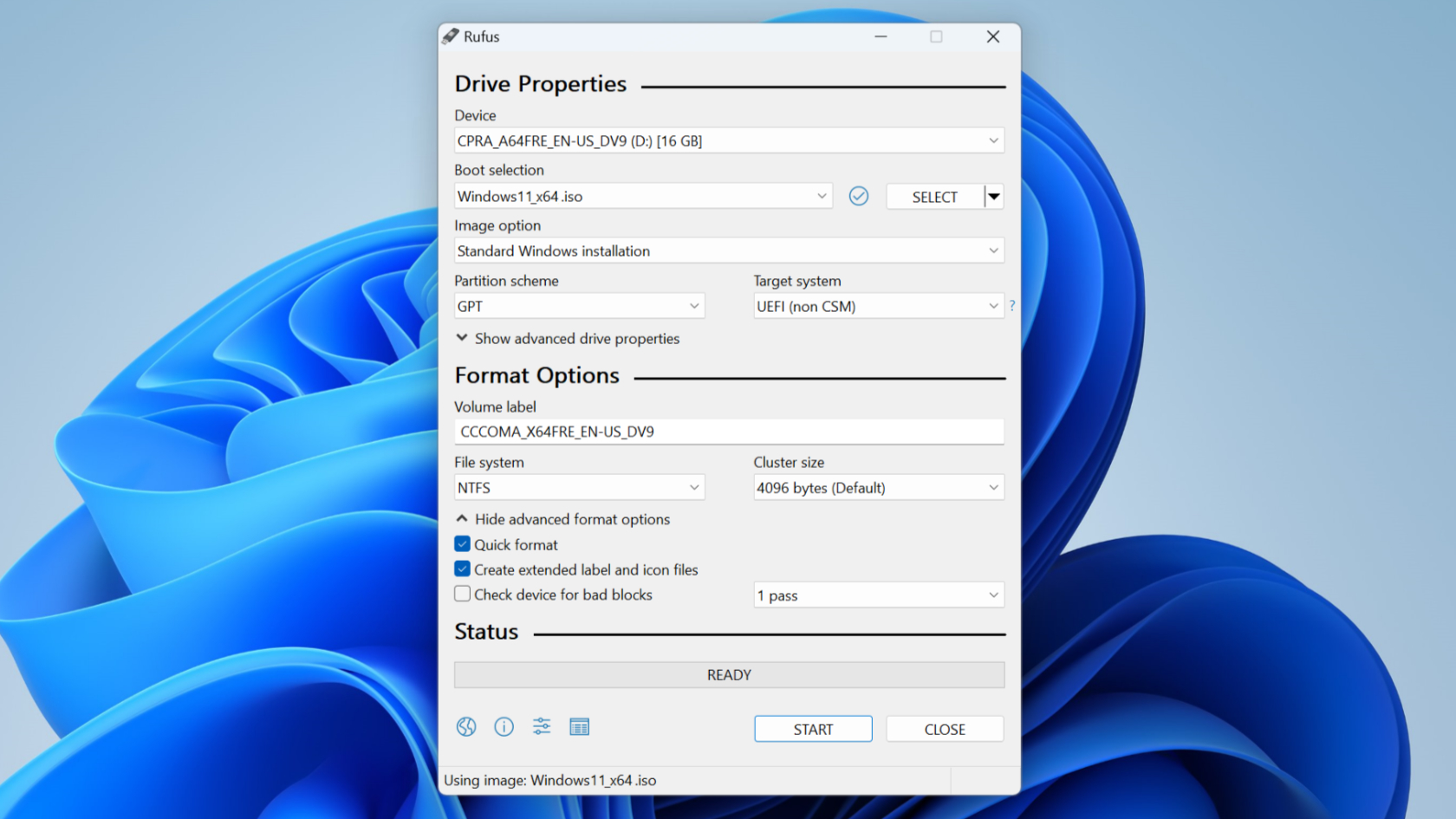Viewport: 1456px width, 819px height.
Task: Click the target system help question mark
Action: tap(1011, 306)
